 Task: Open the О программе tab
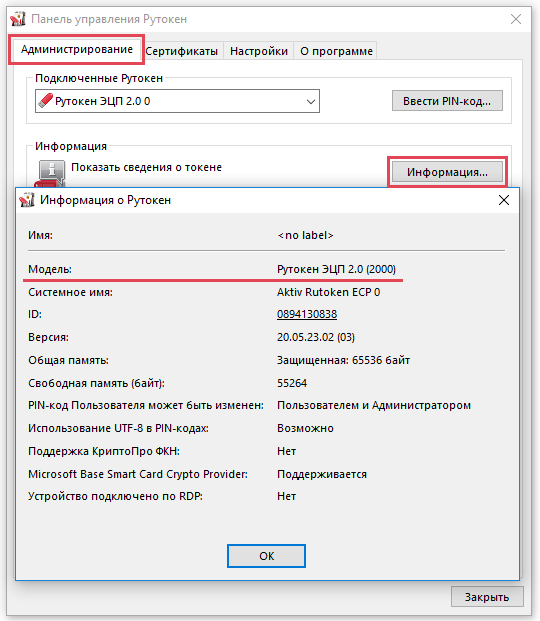pos(336,51)
